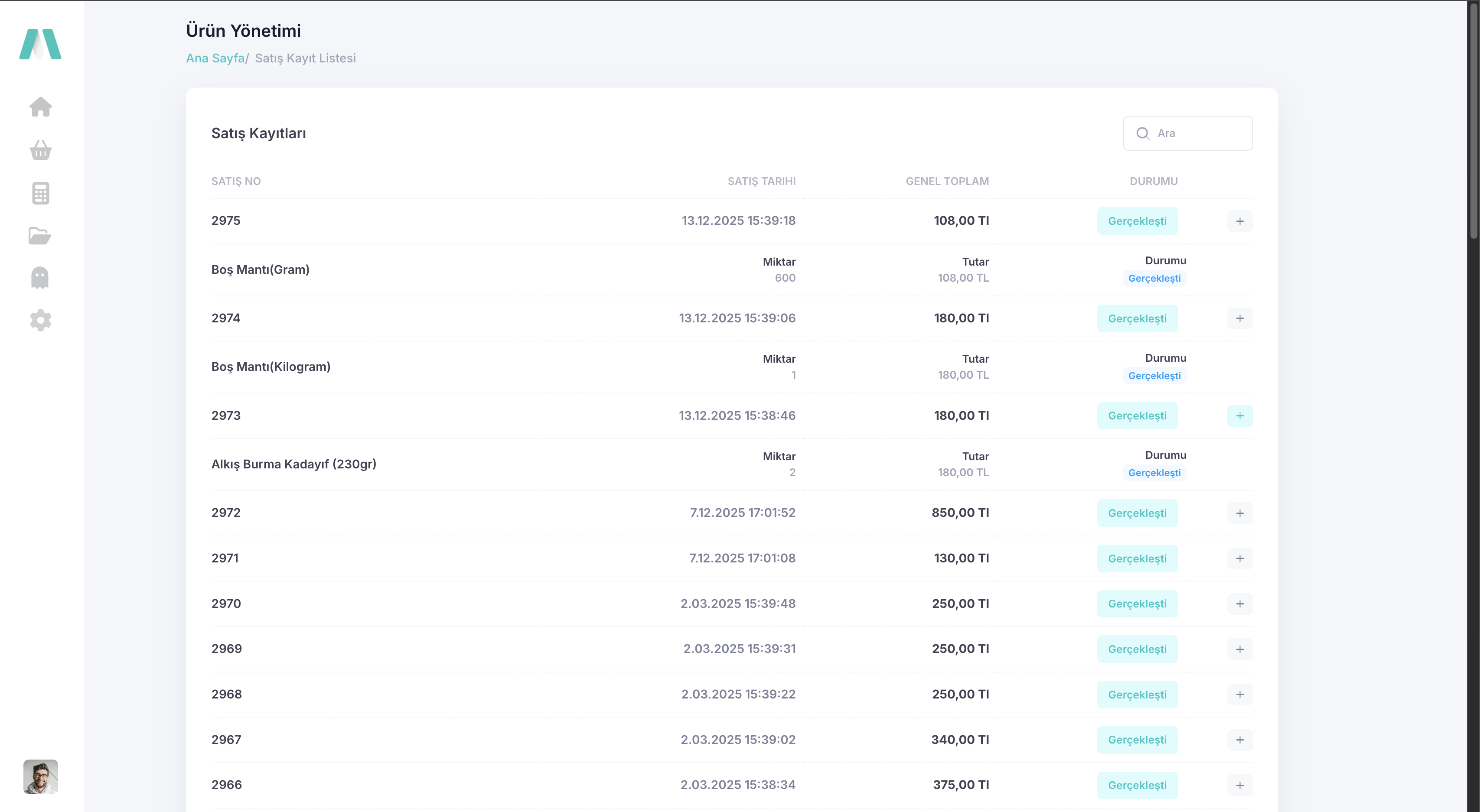The width and height of the screenshot is (1480, 812).
Task: Open the ghost sidebar icon
Action: pos(39,278)
